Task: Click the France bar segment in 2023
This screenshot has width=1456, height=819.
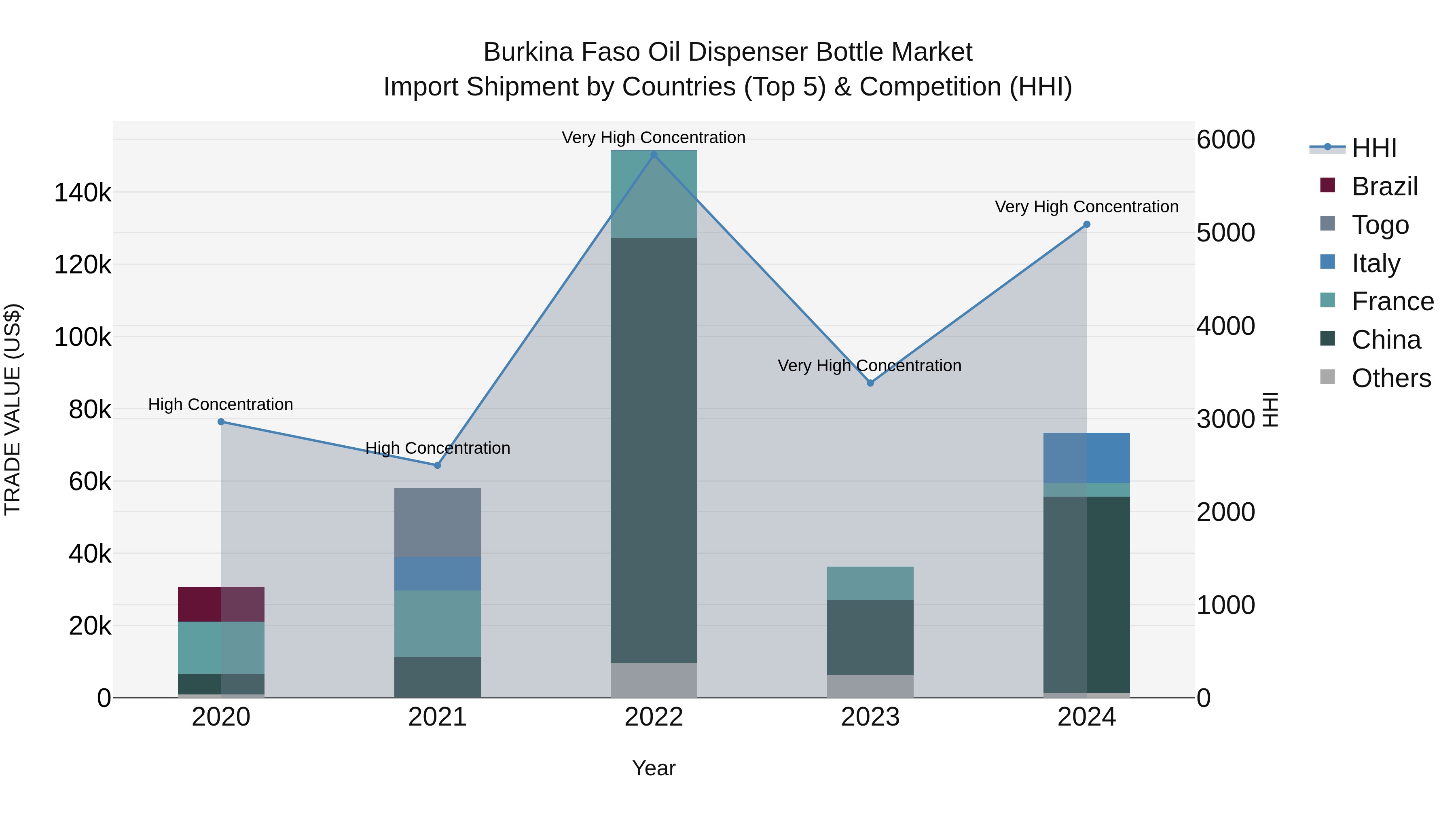Action: [x=870, y=583]
